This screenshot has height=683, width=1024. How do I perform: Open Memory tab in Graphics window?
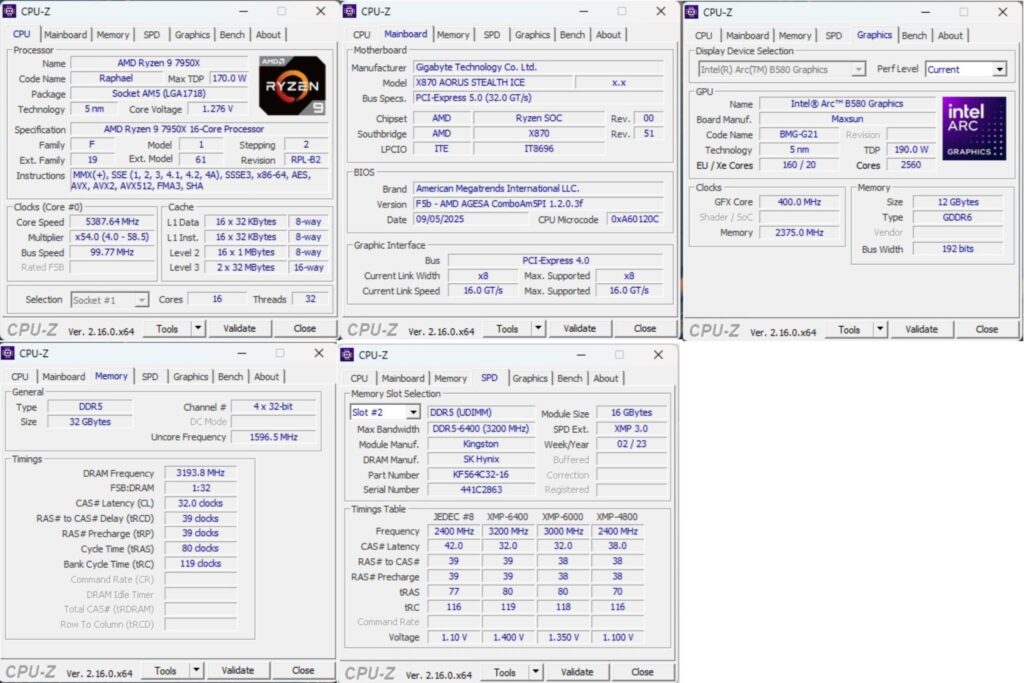794,35
